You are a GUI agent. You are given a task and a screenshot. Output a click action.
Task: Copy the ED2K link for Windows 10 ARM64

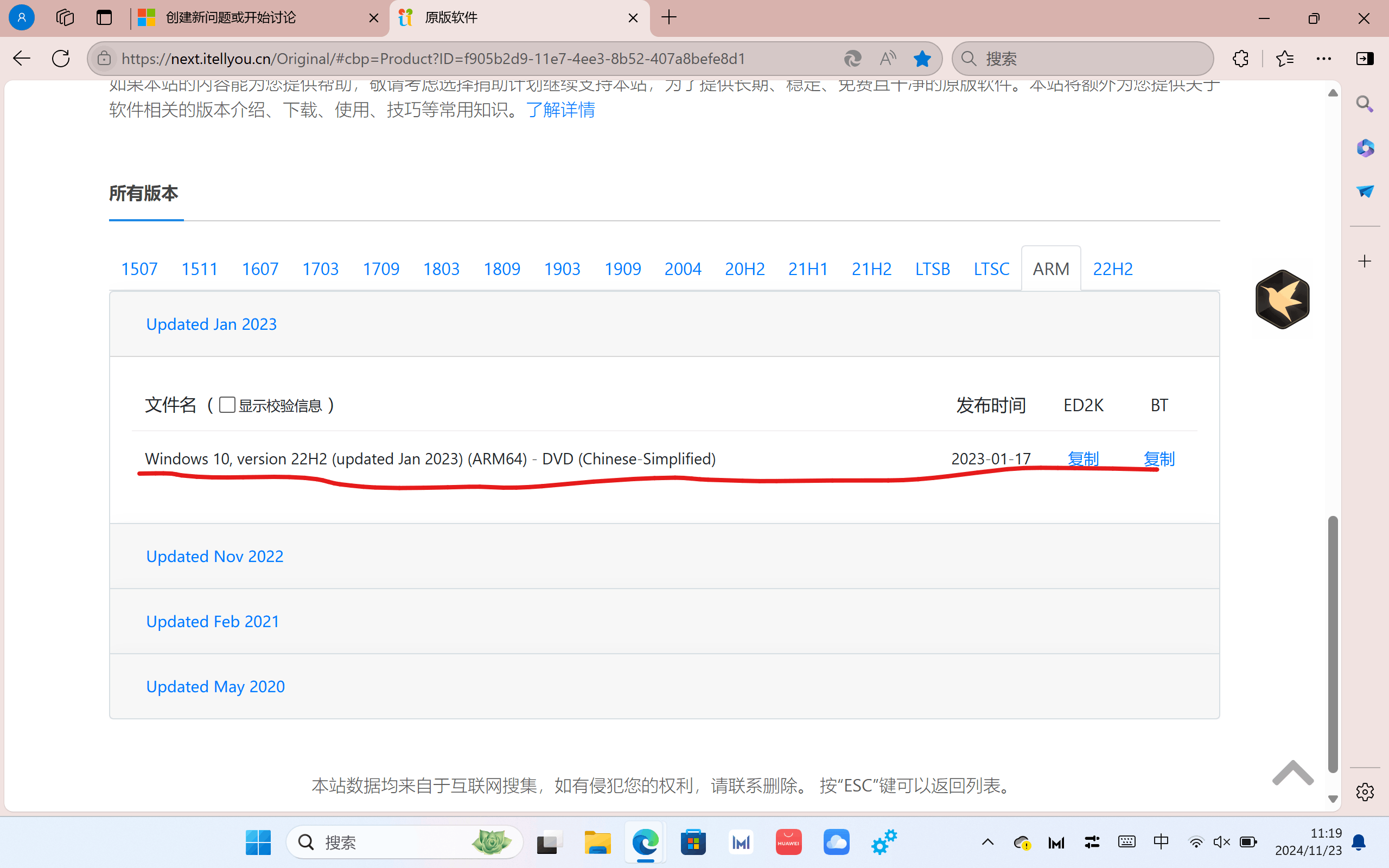(1083, 459)
